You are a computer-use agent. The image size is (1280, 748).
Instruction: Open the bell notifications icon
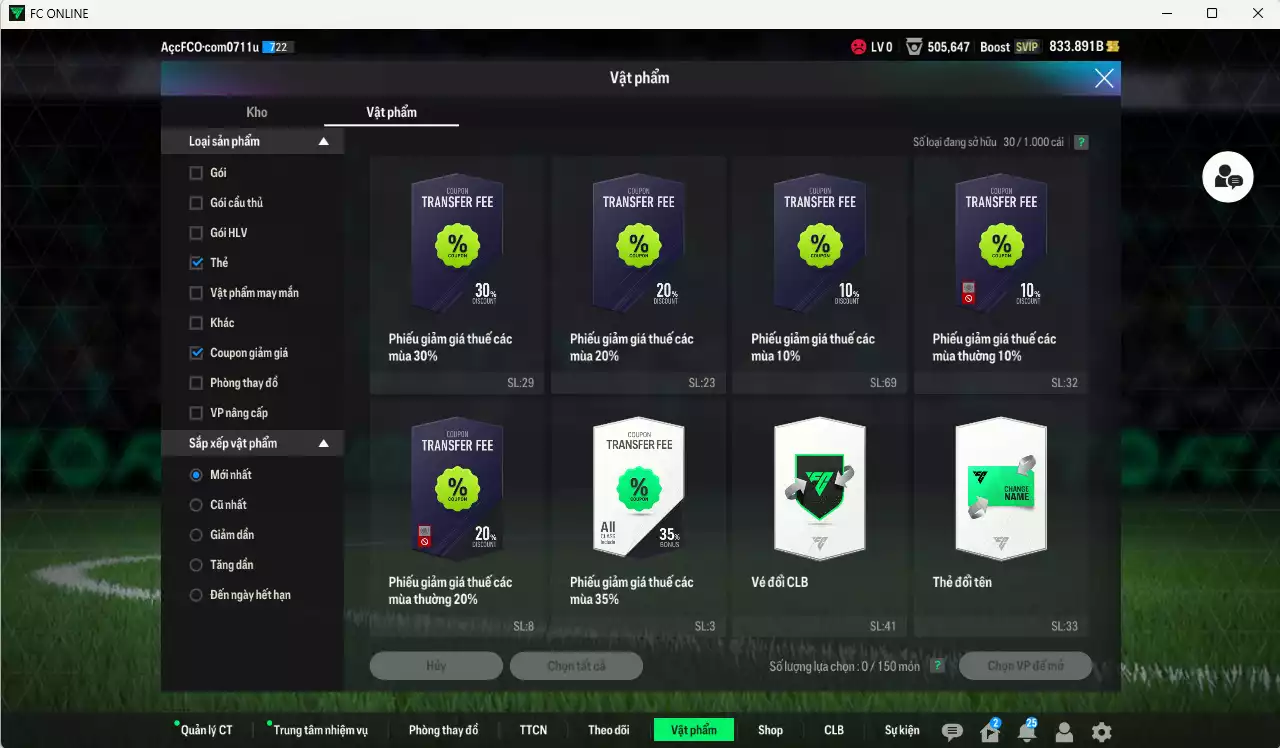(x=1026, y=731)
